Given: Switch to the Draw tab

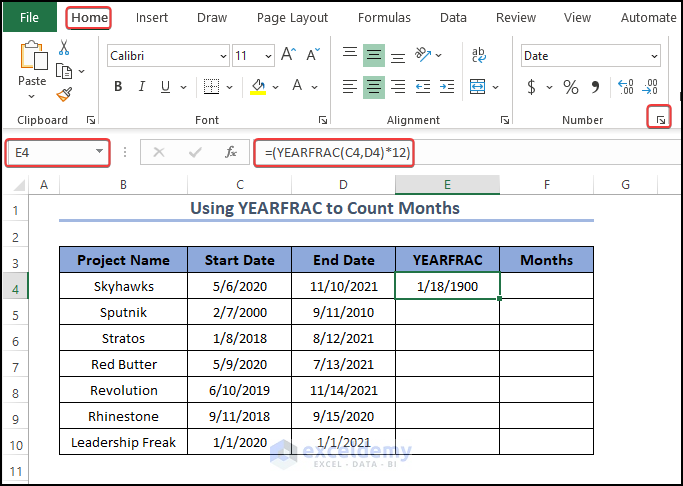Looking at the screenshot, I should coord(212,17).
